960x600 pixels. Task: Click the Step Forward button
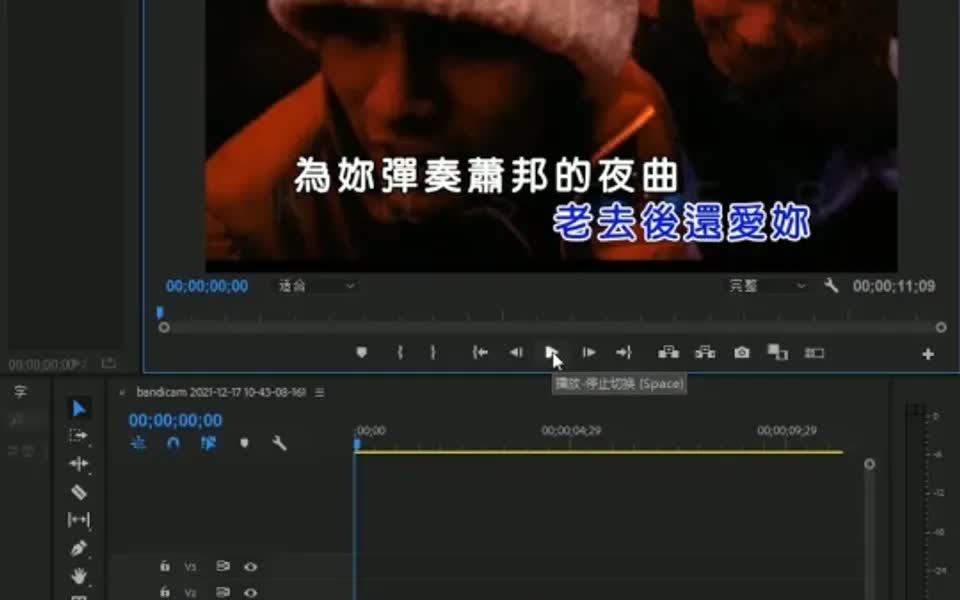(x=589, y=352)
